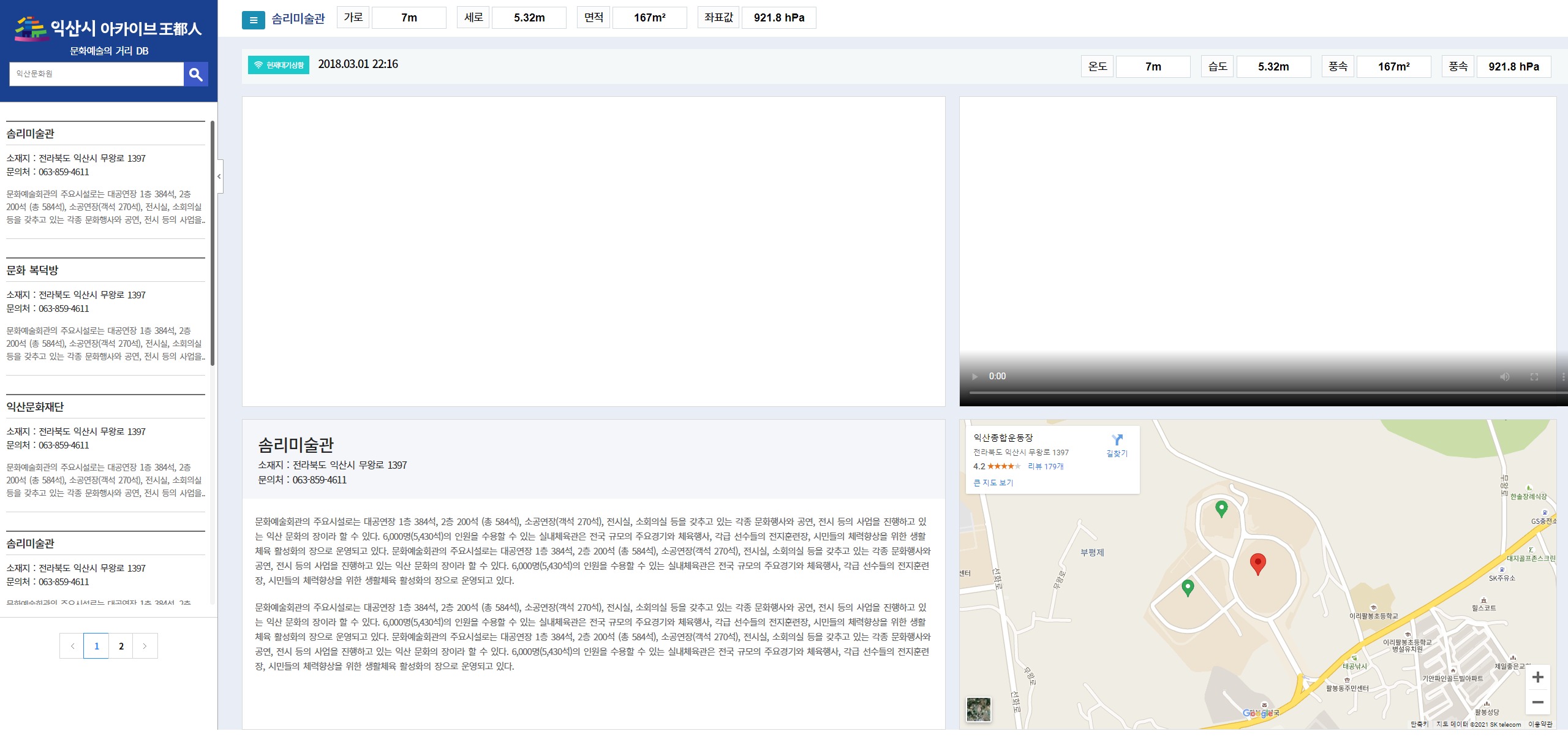Mute the video player volume
1568x742 pixels.
pos(1504,377)
